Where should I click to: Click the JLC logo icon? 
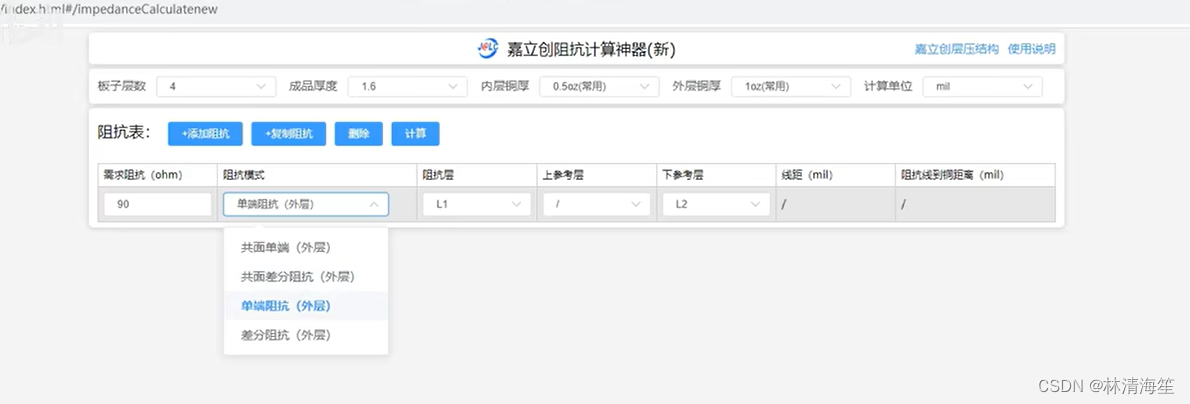[487, 49]
